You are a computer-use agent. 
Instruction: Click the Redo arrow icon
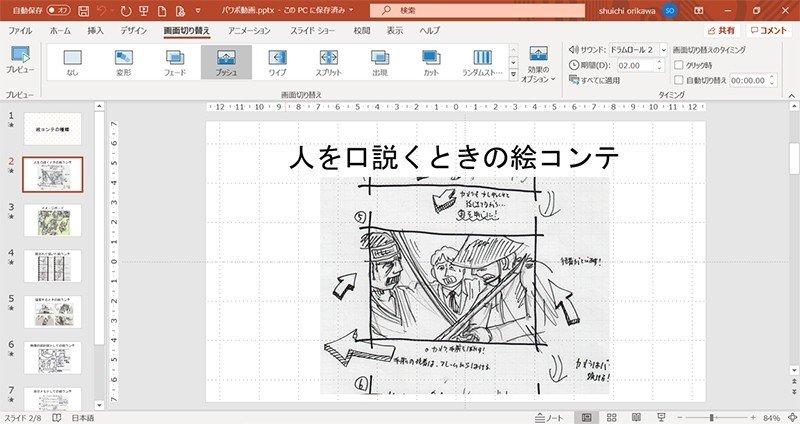[126, 10]
